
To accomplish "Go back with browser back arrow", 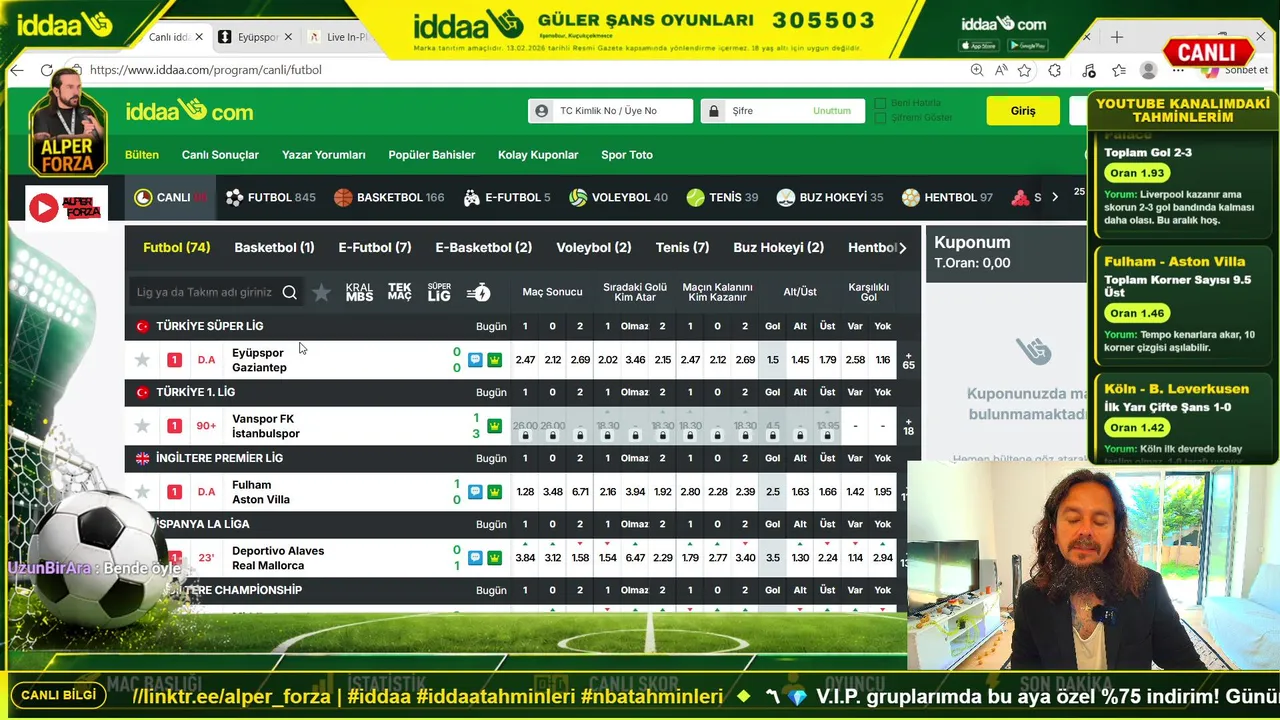I will 17,70.
